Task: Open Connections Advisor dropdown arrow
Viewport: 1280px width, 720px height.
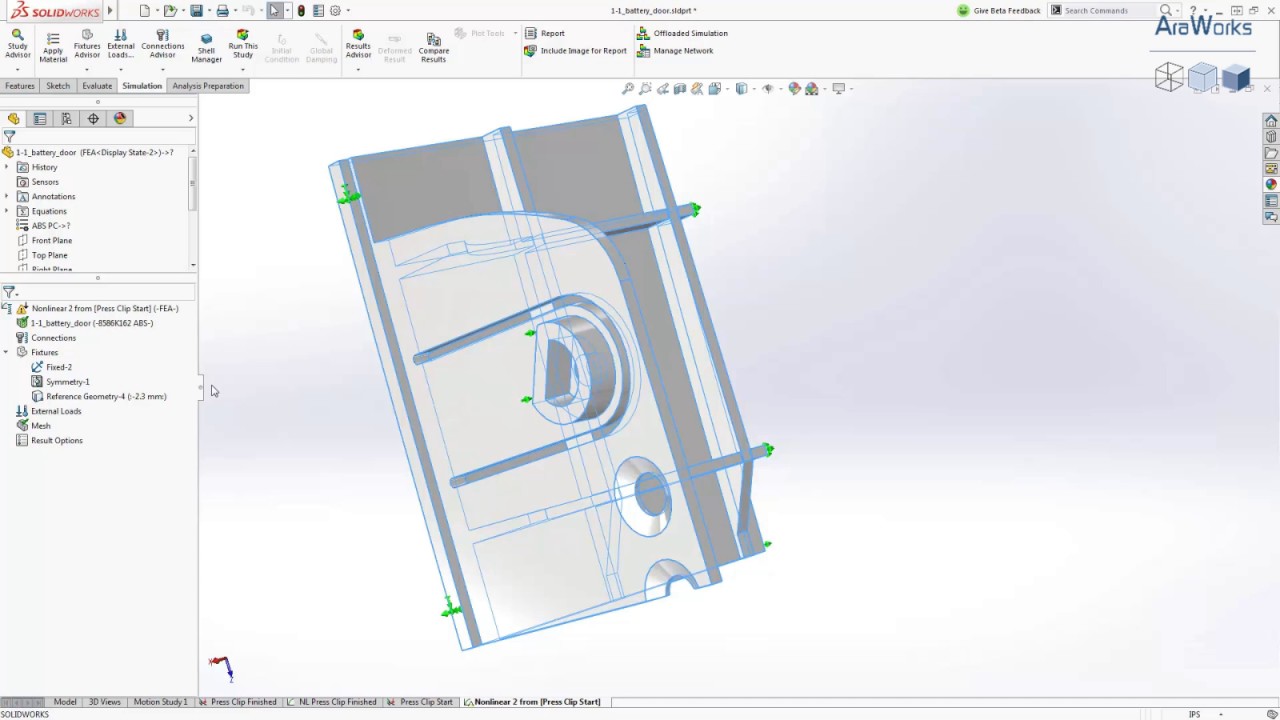Action: [162, 70]
